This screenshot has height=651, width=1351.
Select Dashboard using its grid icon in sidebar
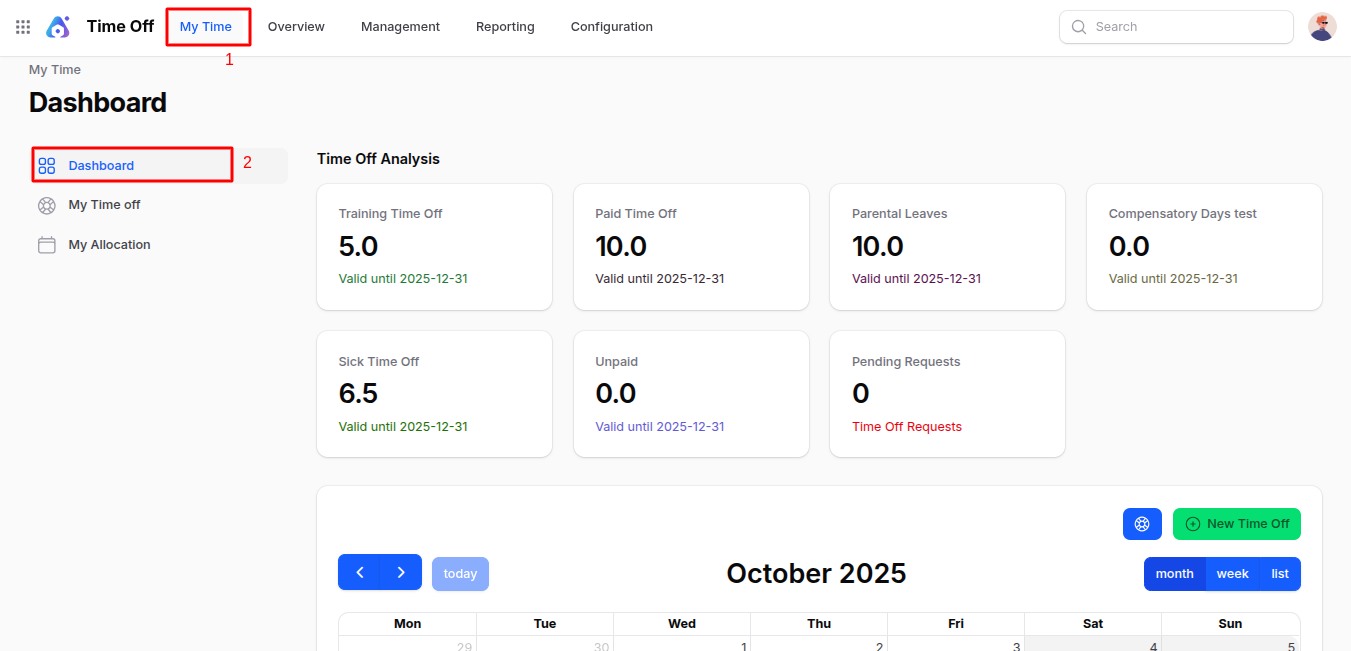47,164
